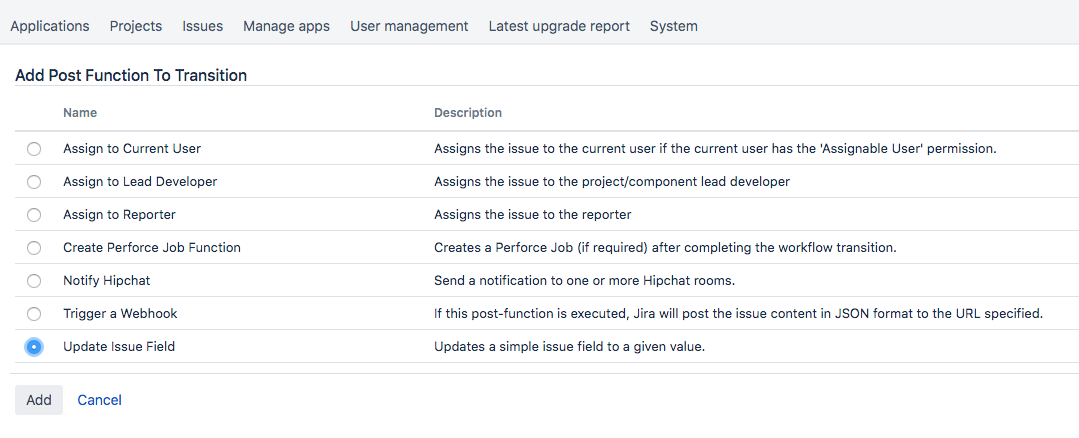Switch to the Issues tab
This screenshot has height=438, width=1079.
[203, 26]
